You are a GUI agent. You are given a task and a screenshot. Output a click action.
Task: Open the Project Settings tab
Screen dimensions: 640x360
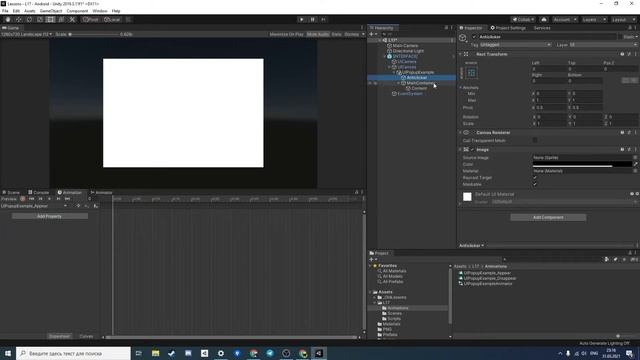pos(508,28)
